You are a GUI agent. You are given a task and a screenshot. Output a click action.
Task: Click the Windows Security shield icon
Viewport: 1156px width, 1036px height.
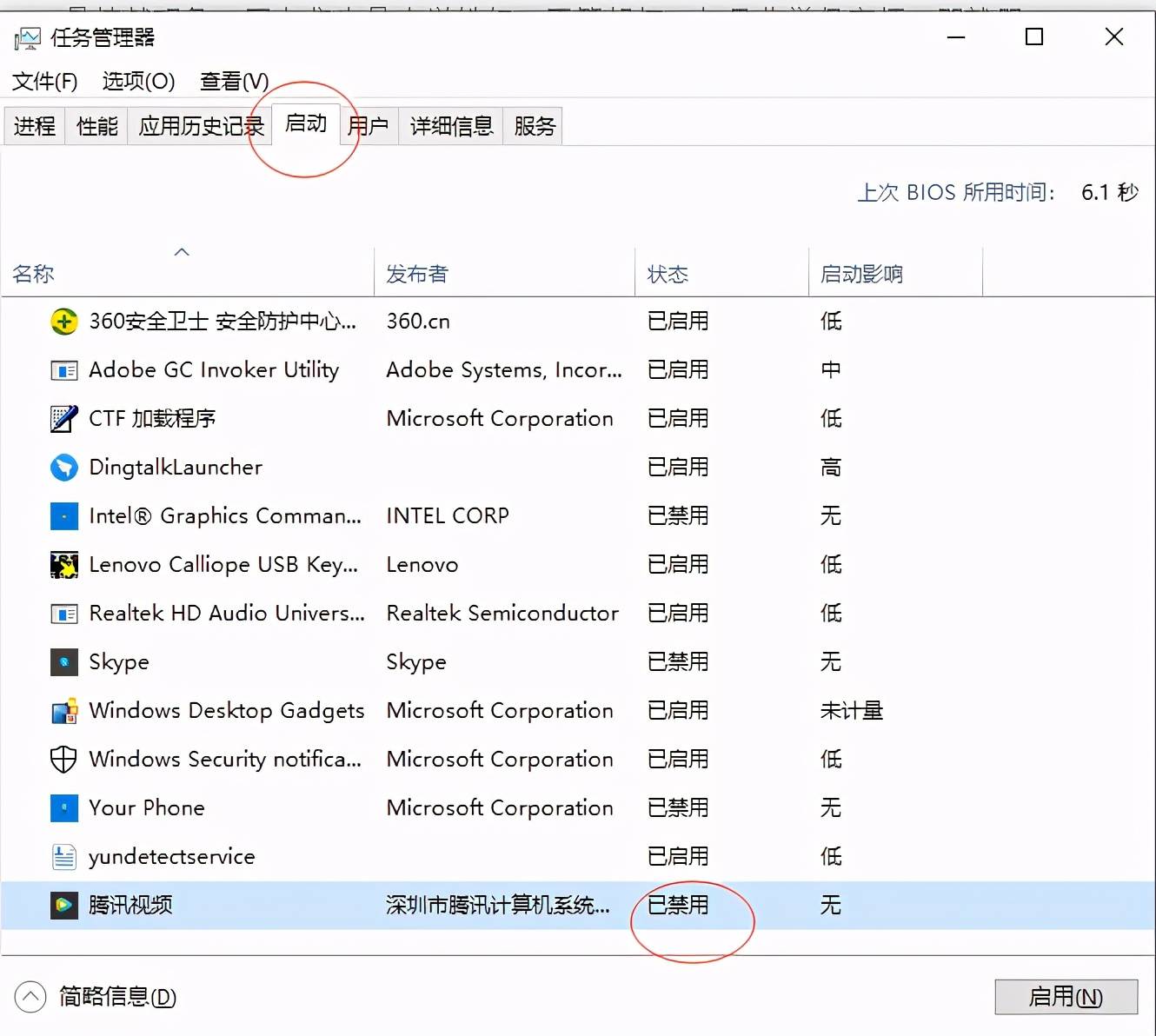pos(63,760)
